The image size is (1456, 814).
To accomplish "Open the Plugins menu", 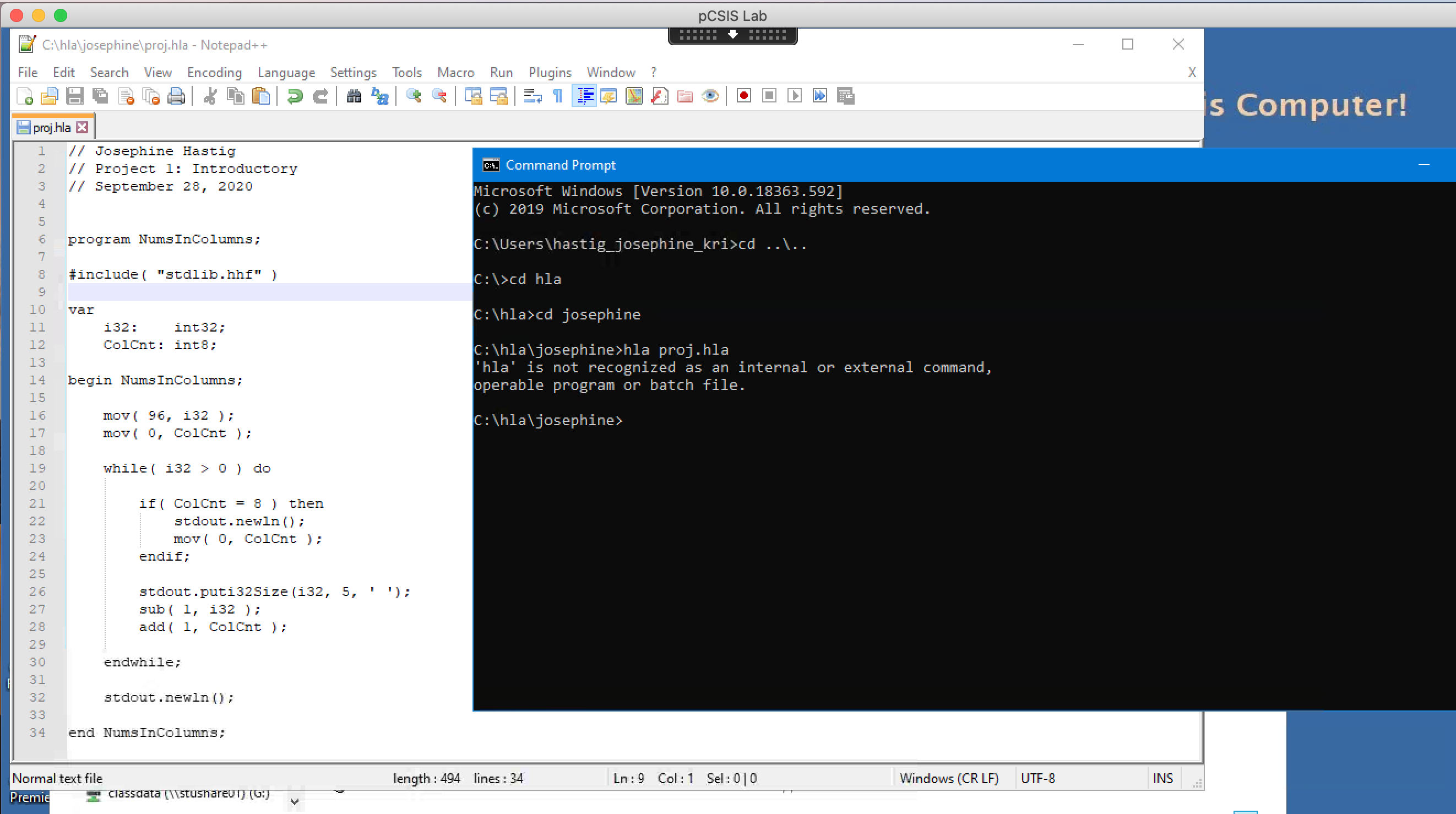I will (x=550, y=72).
